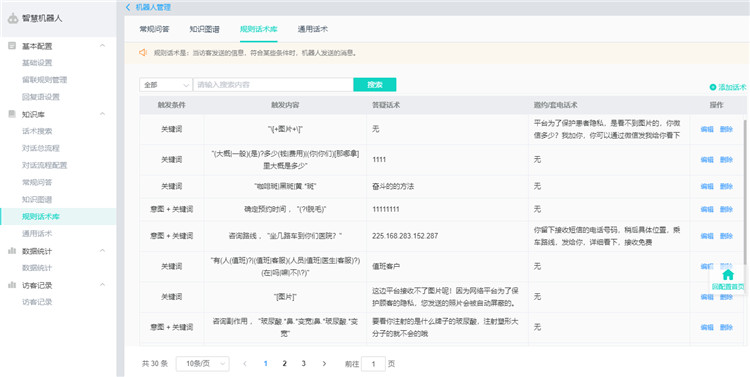
Task: Open 留联规则管理 in the sidebar
Action: (44, 80)
